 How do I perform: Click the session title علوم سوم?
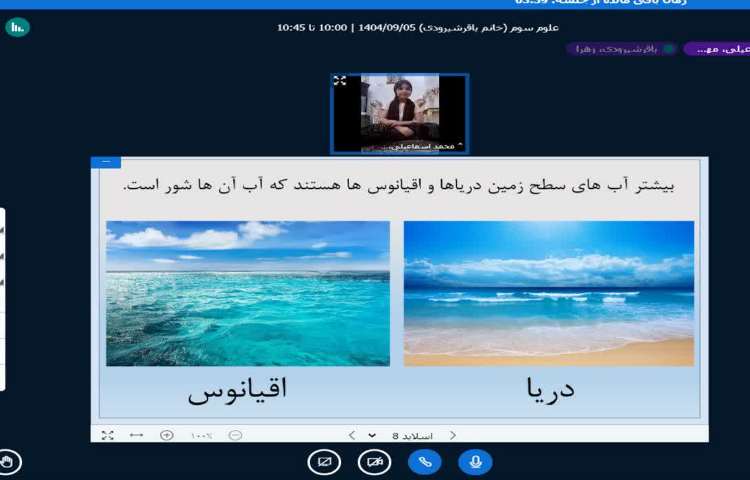pos(418,27)
